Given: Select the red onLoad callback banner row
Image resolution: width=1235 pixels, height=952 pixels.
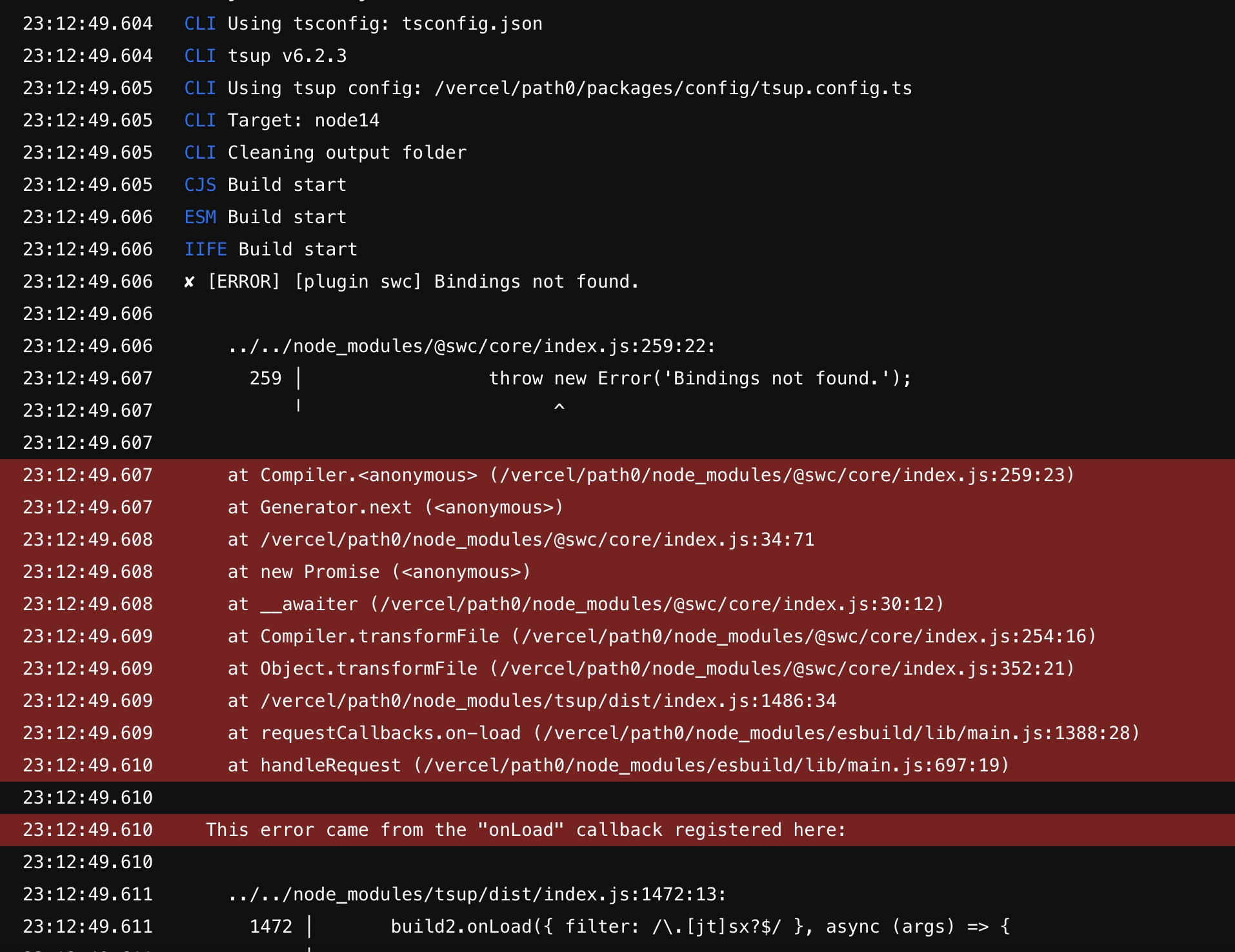Looking at the screenshot, I should point(525,830).
